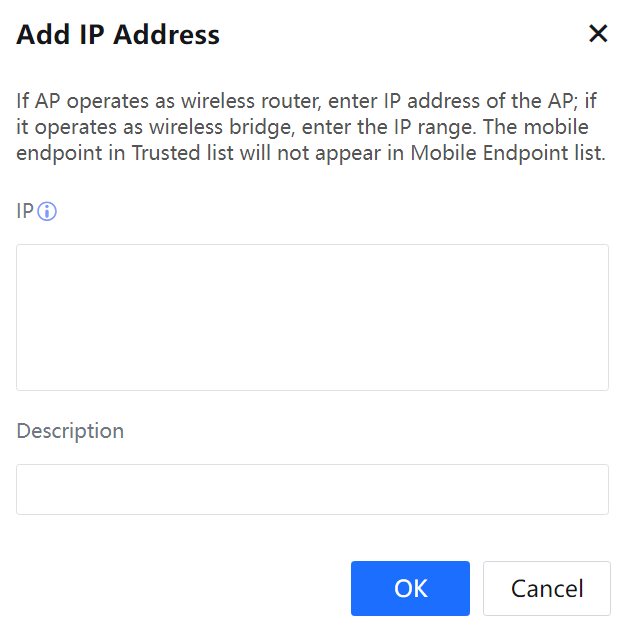
Task: Close the Add IP Address dialog
Action: [598, 34]
